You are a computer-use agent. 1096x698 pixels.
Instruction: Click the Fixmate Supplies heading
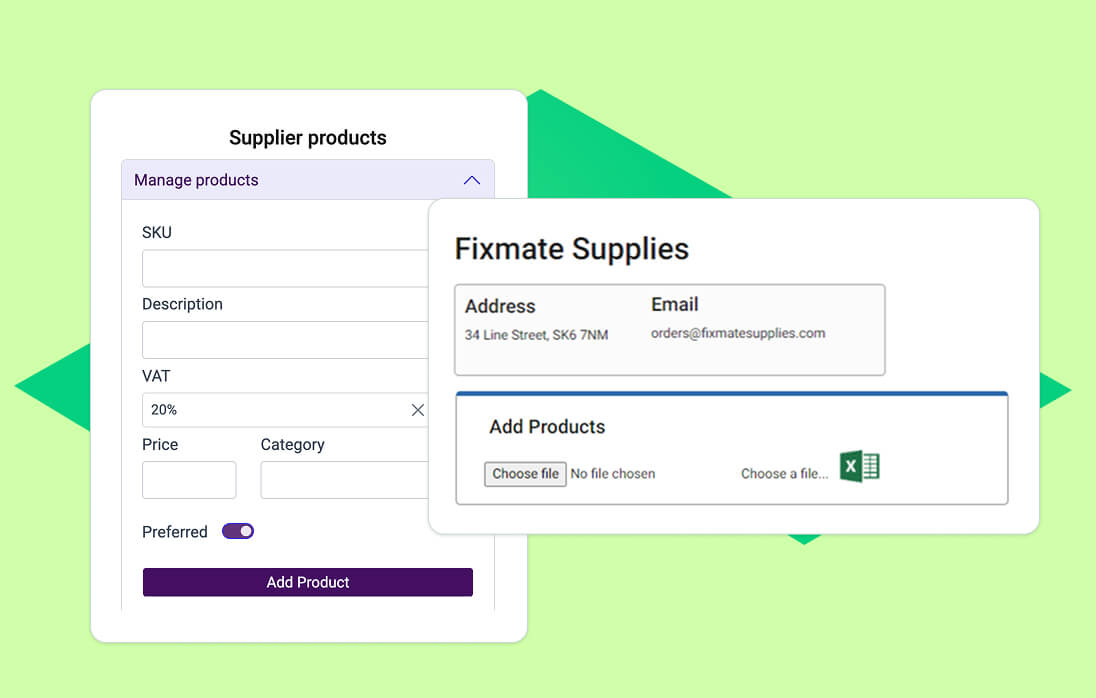571,249
